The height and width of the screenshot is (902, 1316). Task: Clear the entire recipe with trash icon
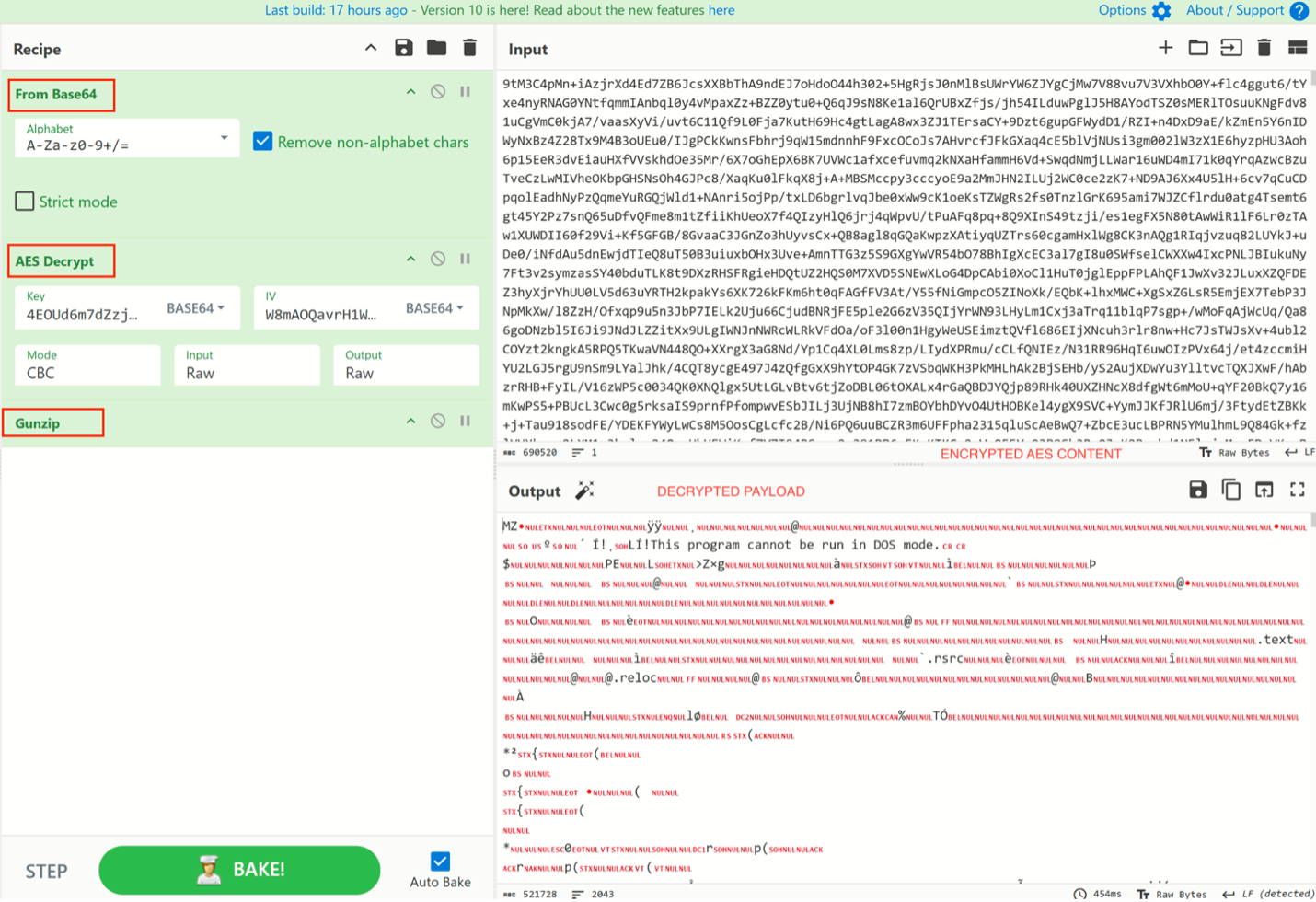(x=469, y=48)
